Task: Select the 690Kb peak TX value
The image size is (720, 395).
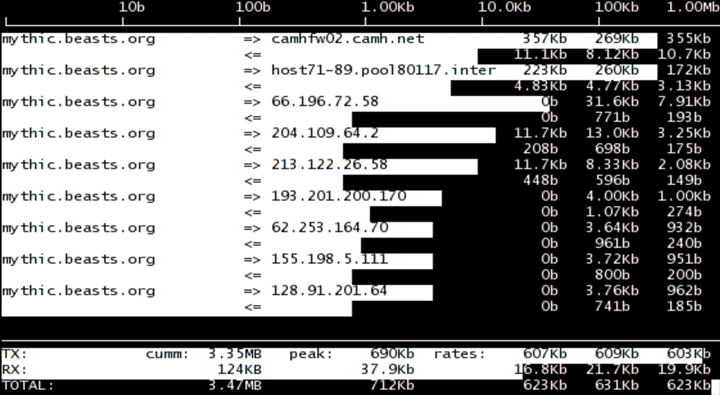Action: [393, 354]
